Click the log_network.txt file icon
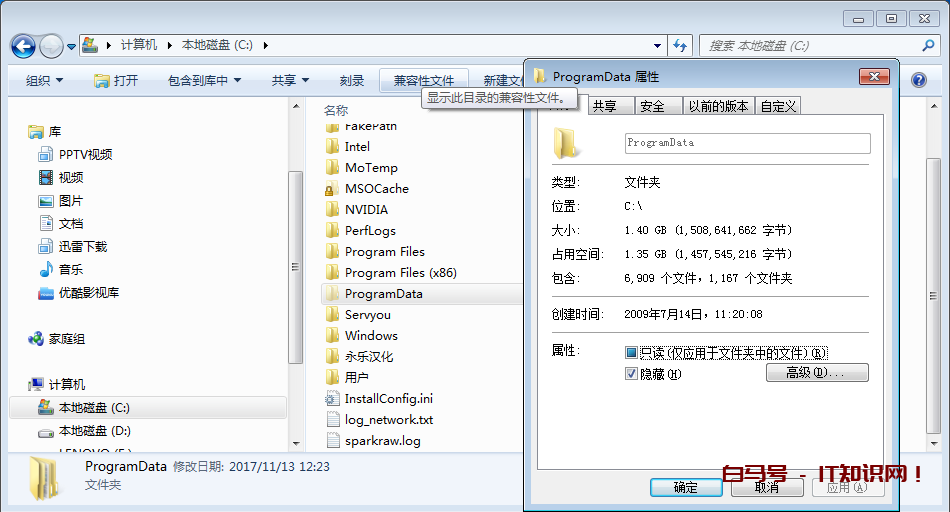Image resolution: width=950 pixels, height=512 pixels. (333, 419)
